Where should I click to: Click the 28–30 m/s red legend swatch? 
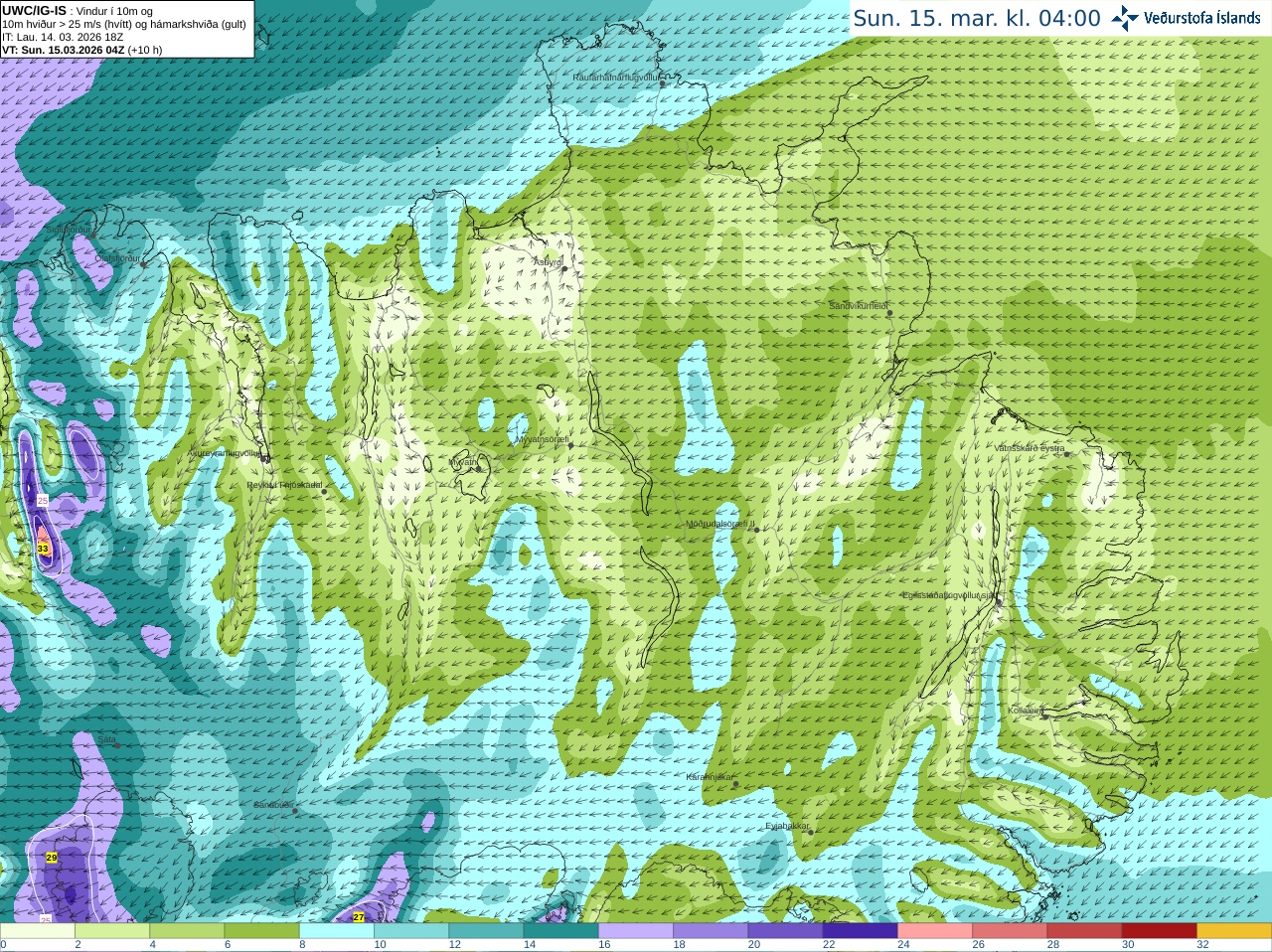pos(1084,931)
